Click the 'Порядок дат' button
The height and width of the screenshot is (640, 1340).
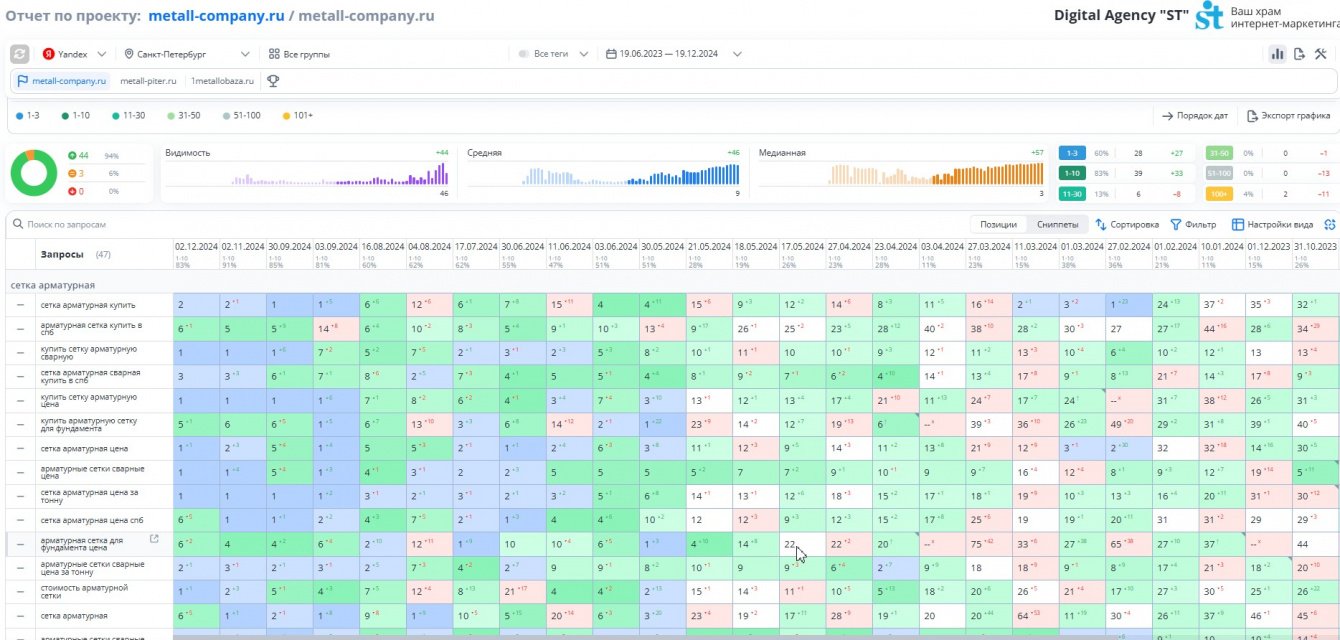[1194, 116]
